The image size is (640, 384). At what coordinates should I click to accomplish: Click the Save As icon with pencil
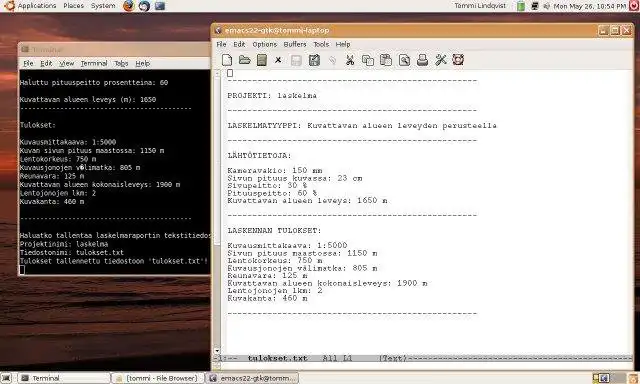[314, 60]
